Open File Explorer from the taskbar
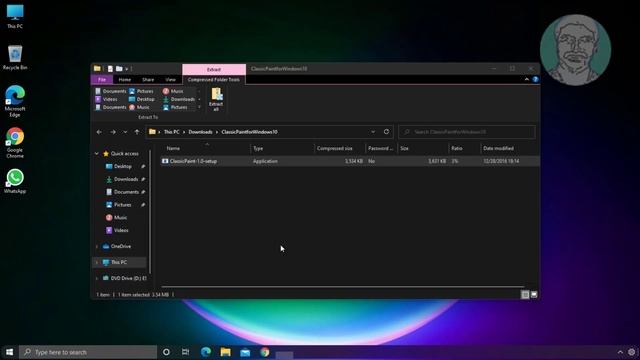640x360 pixels. [x=225, y=352]
